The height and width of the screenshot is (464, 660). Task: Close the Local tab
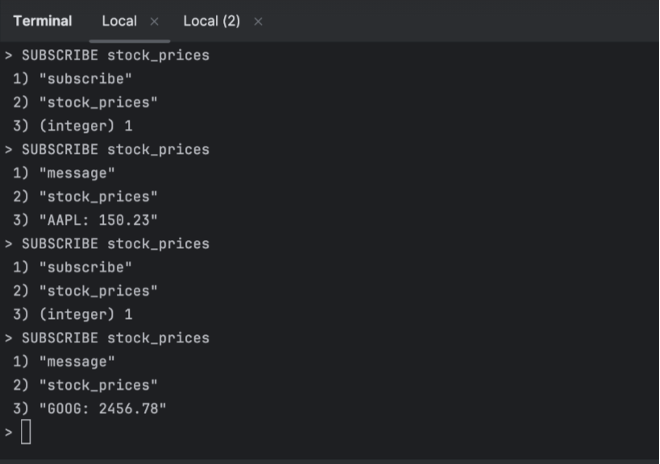[154, 21]
